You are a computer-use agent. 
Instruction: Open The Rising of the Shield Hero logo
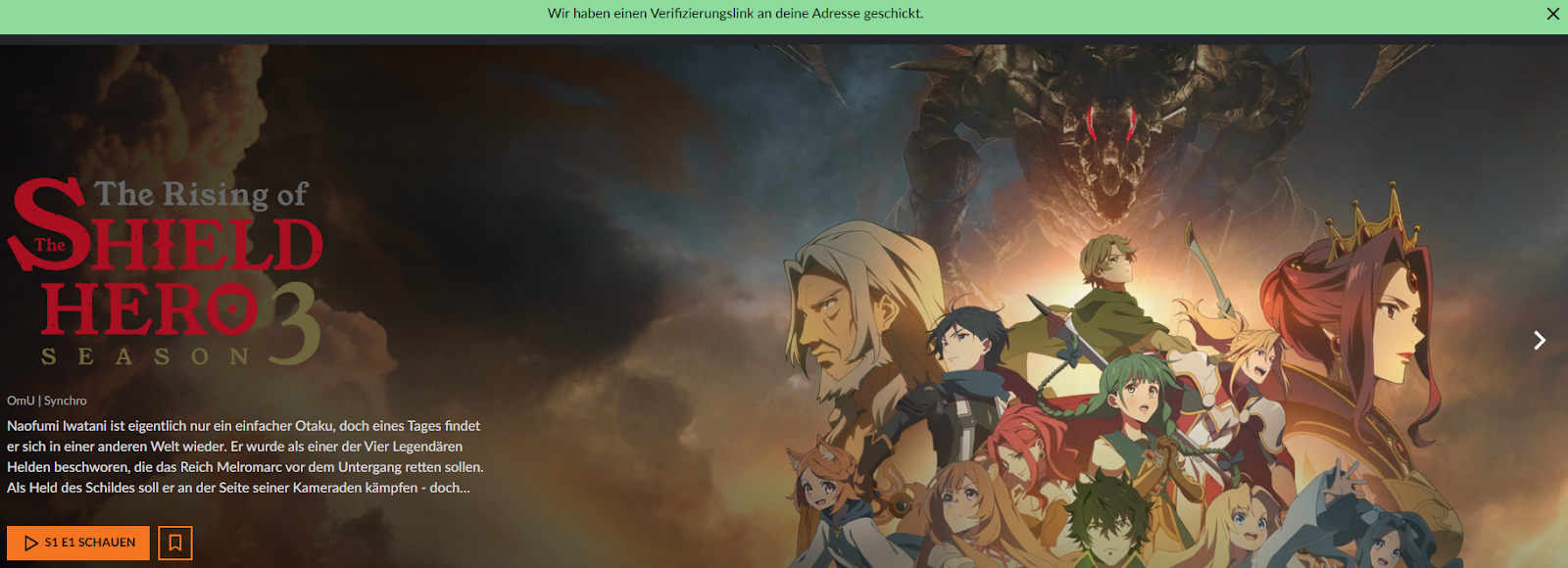tap(165, 272)
